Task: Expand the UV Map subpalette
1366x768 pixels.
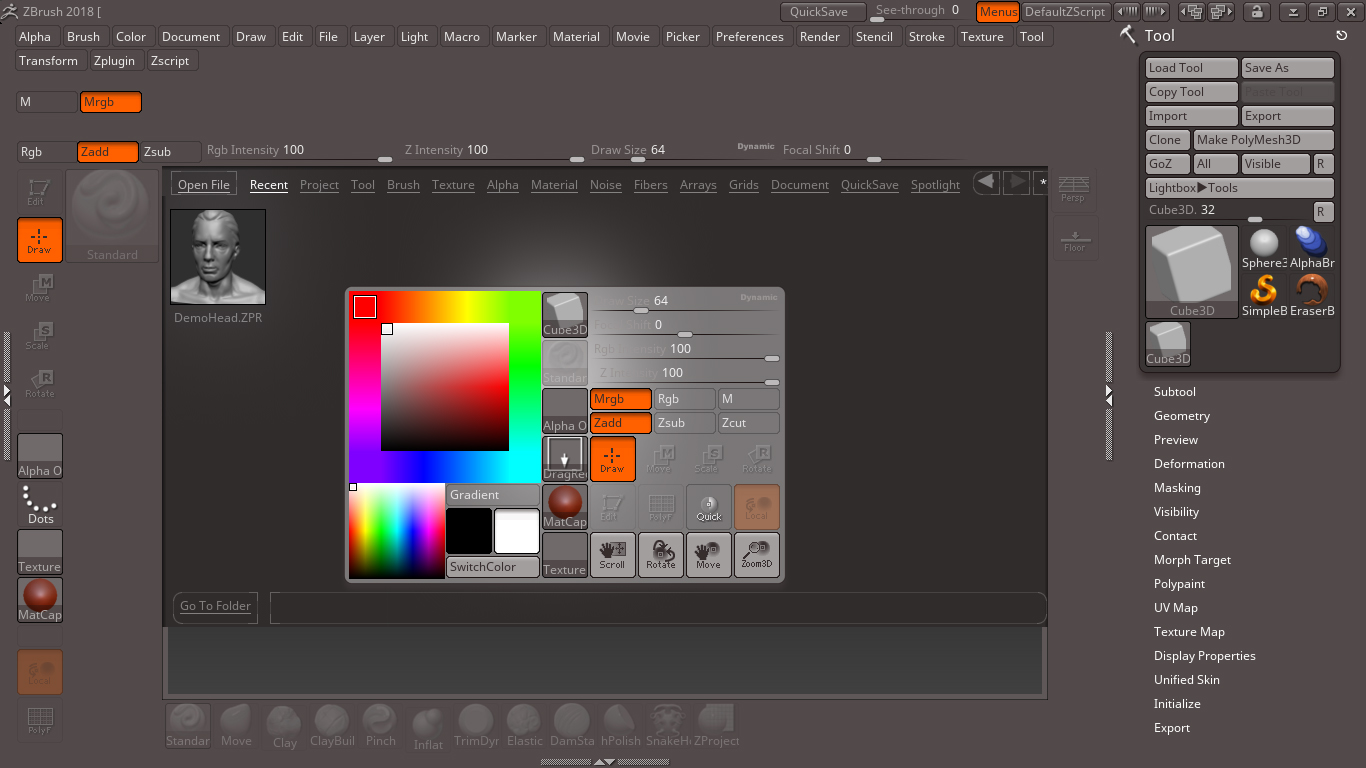Action: coord(1176,608)
